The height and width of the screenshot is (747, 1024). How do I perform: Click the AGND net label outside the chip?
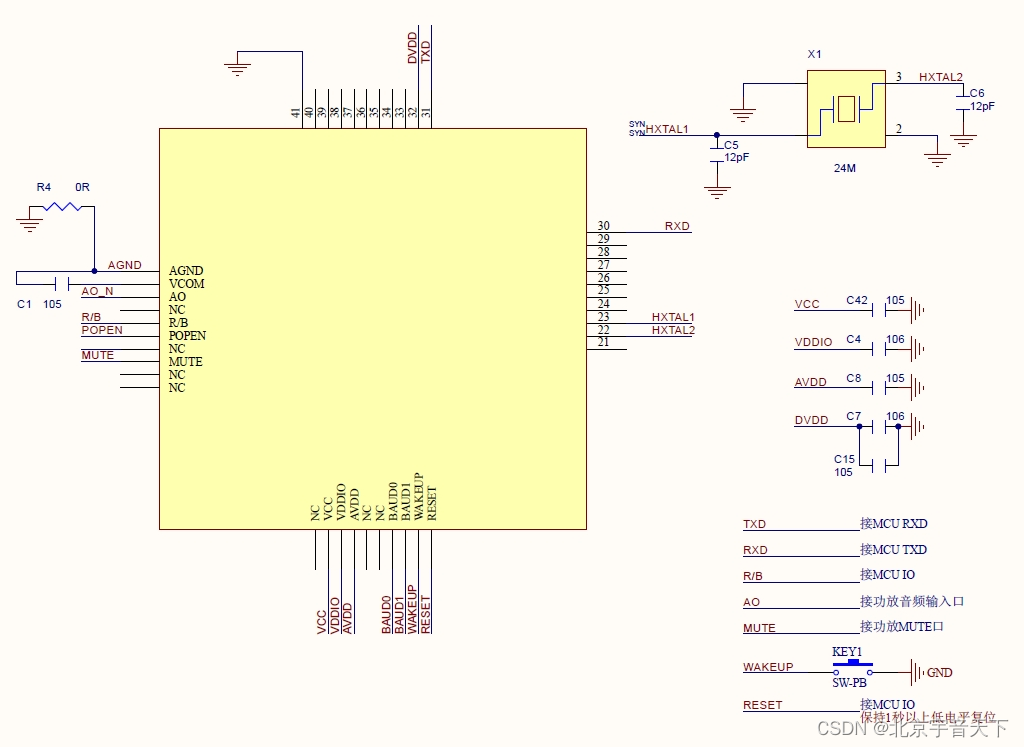pyautogui.click(x=124, y=265)
